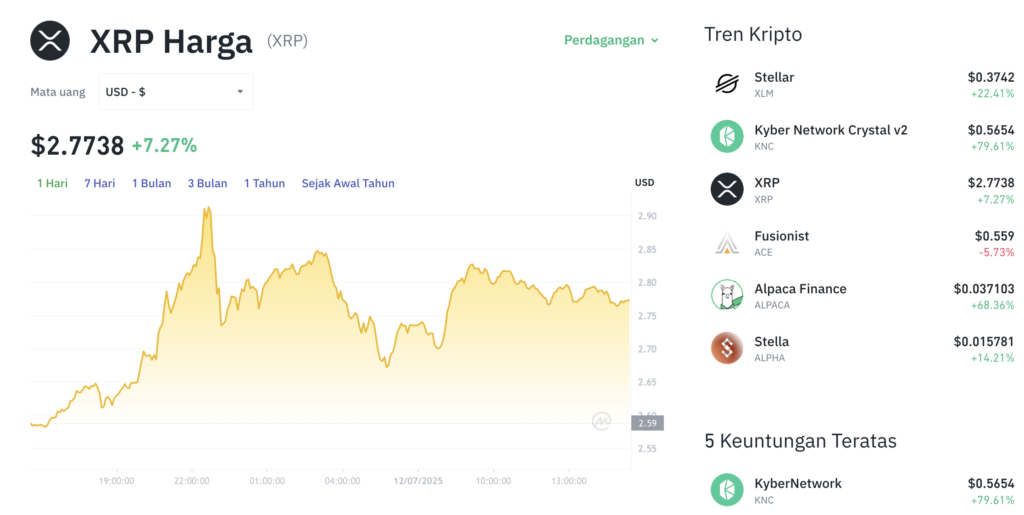Switch chart to 1 Bulan
The width and height of the screenshot is (1024, 515).
point(152,183)
